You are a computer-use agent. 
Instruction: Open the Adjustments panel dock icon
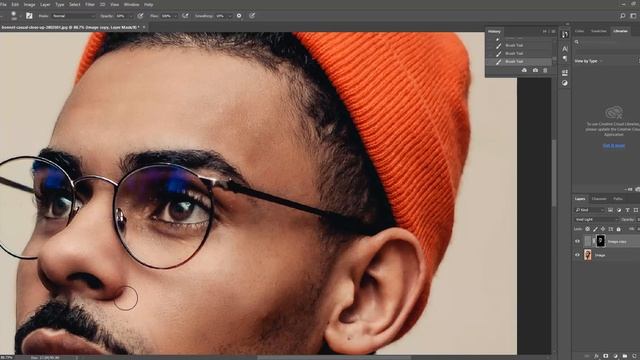click(564, 83)
